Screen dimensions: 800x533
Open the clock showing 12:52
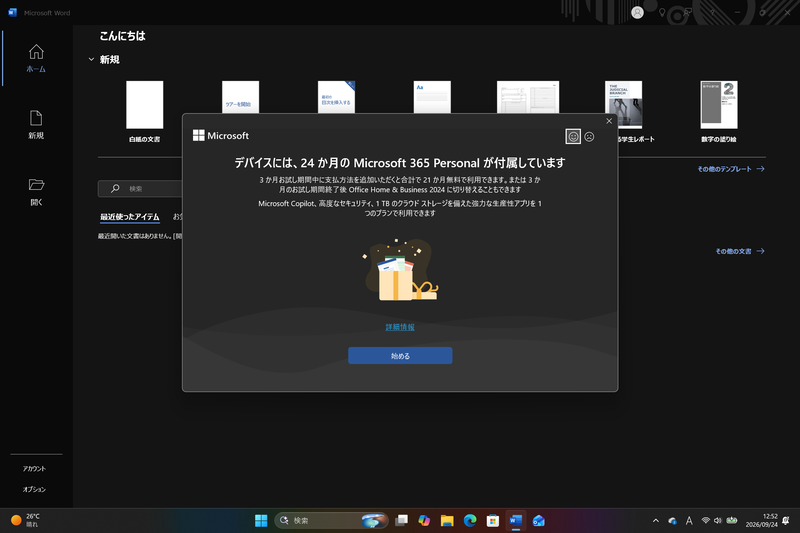(x=761, y=520)
